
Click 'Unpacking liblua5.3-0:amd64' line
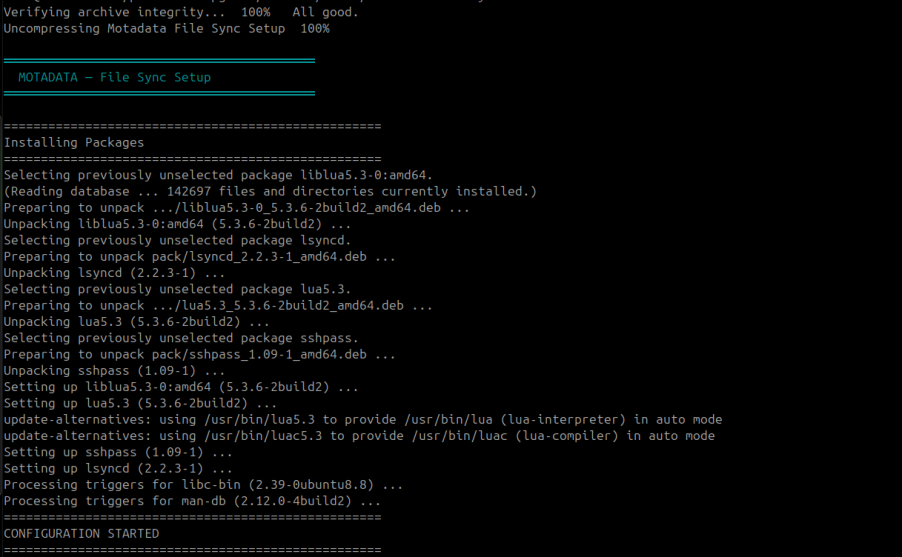click(177, 224)
